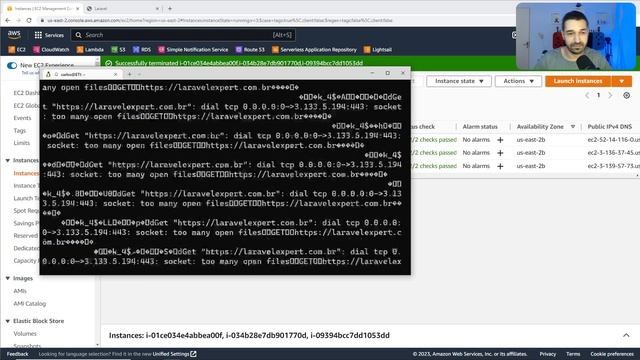This screenshot has height=360, width=640.
Task: Open a new browser tab with plus
Action: (x=170, y=8)
